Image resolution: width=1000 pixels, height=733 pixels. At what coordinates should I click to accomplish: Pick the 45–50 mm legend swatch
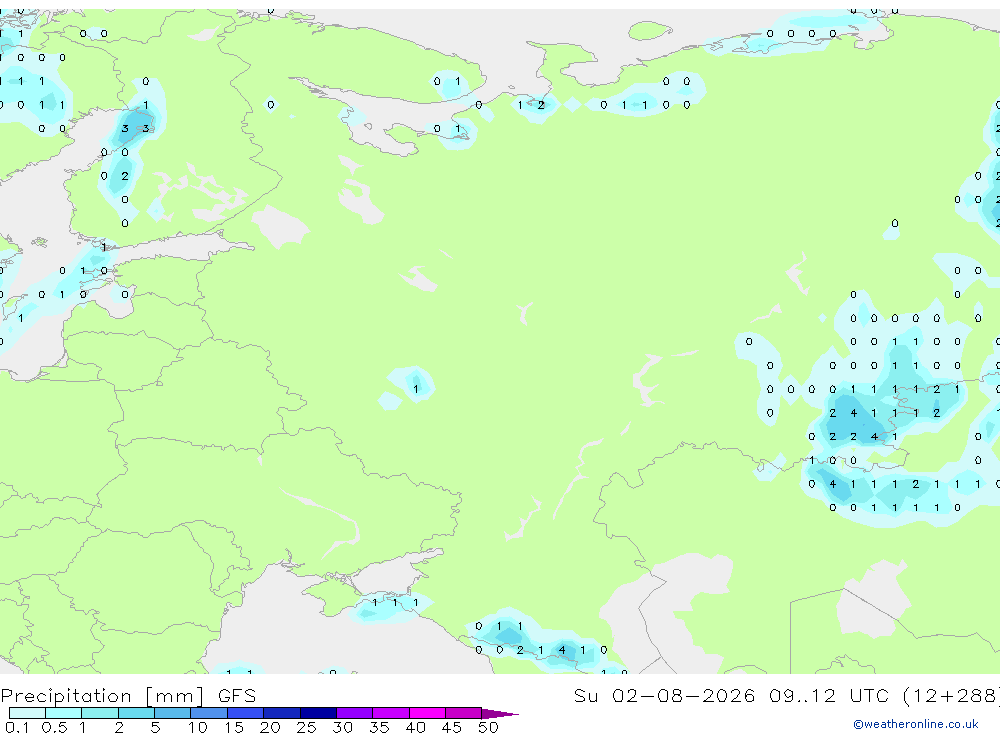464,713
